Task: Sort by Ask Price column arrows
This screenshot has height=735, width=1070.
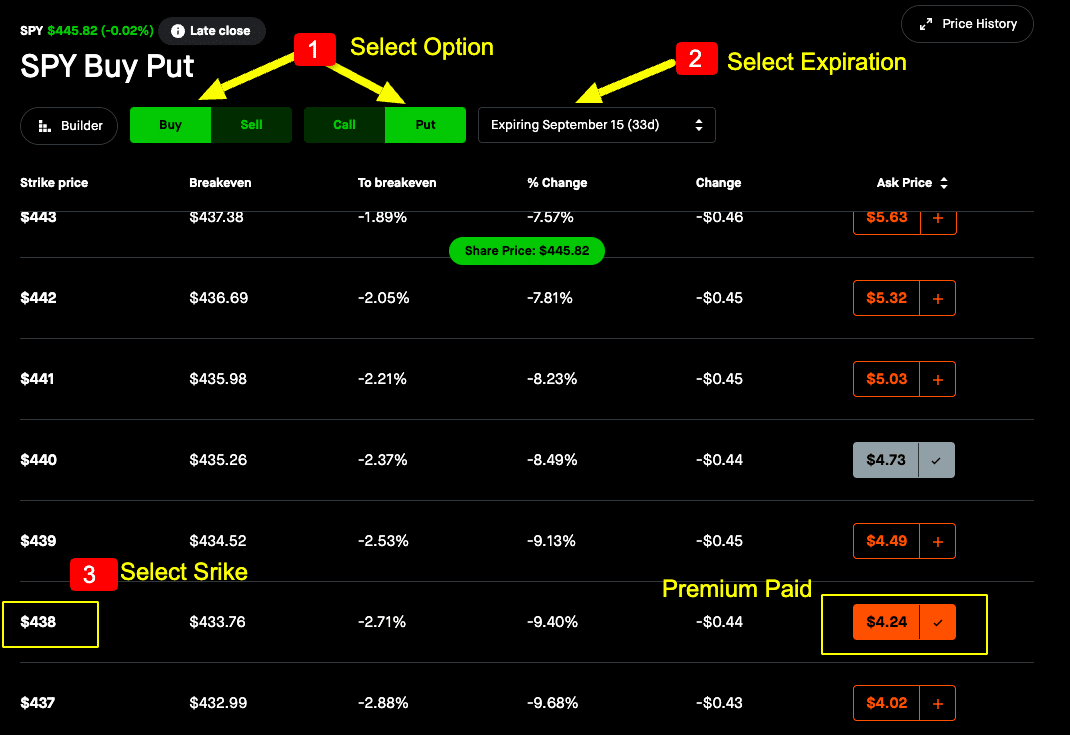Action: pos(944,183)
